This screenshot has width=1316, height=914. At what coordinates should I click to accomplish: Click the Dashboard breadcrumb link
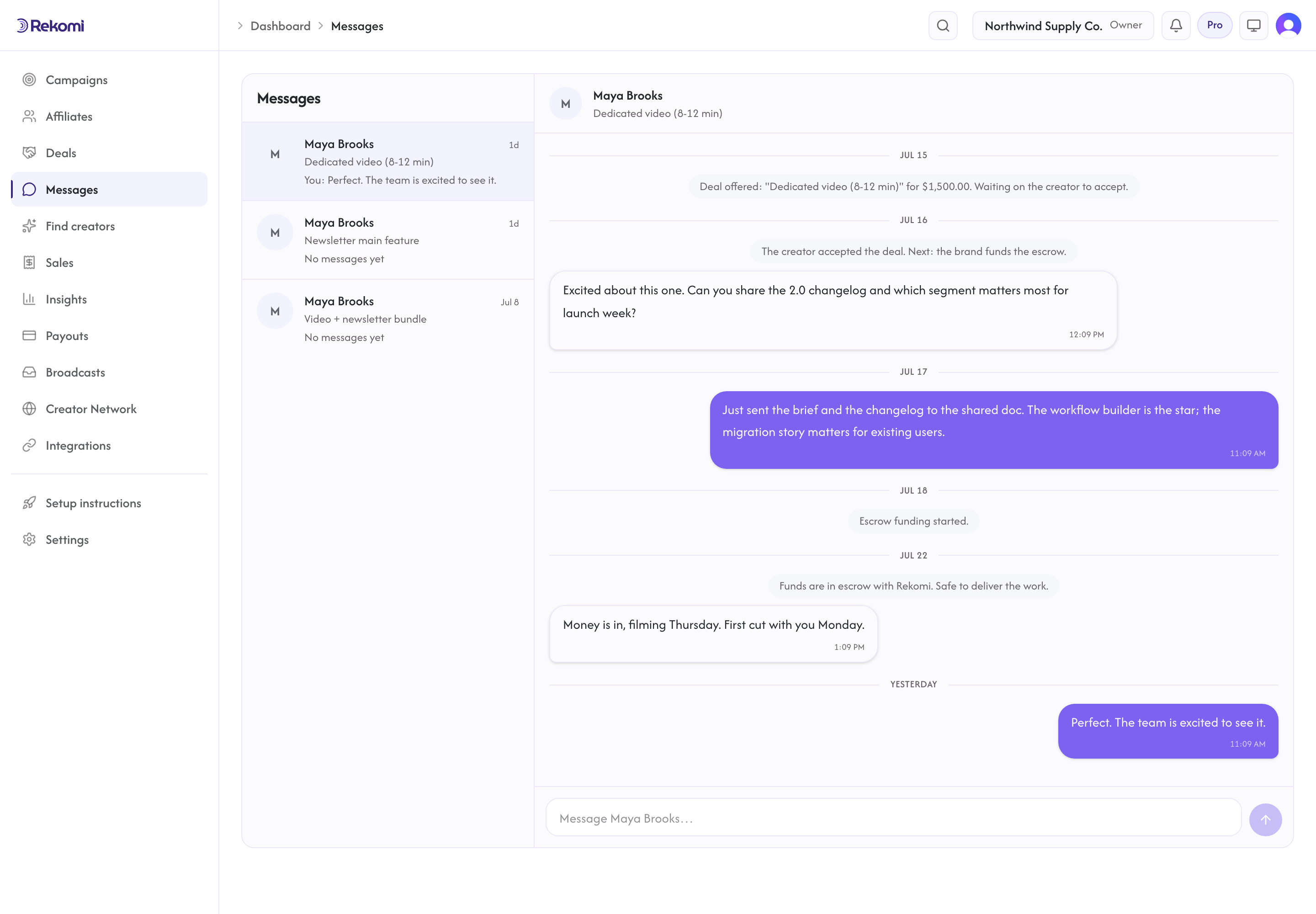coord(281,26)
